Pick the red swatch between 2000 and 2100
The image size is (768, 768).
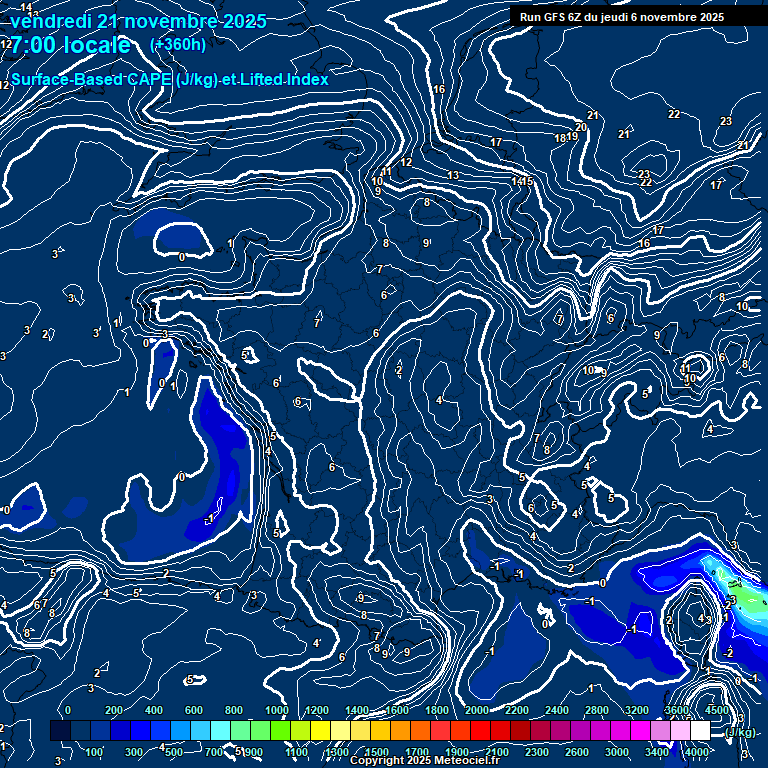480,731
